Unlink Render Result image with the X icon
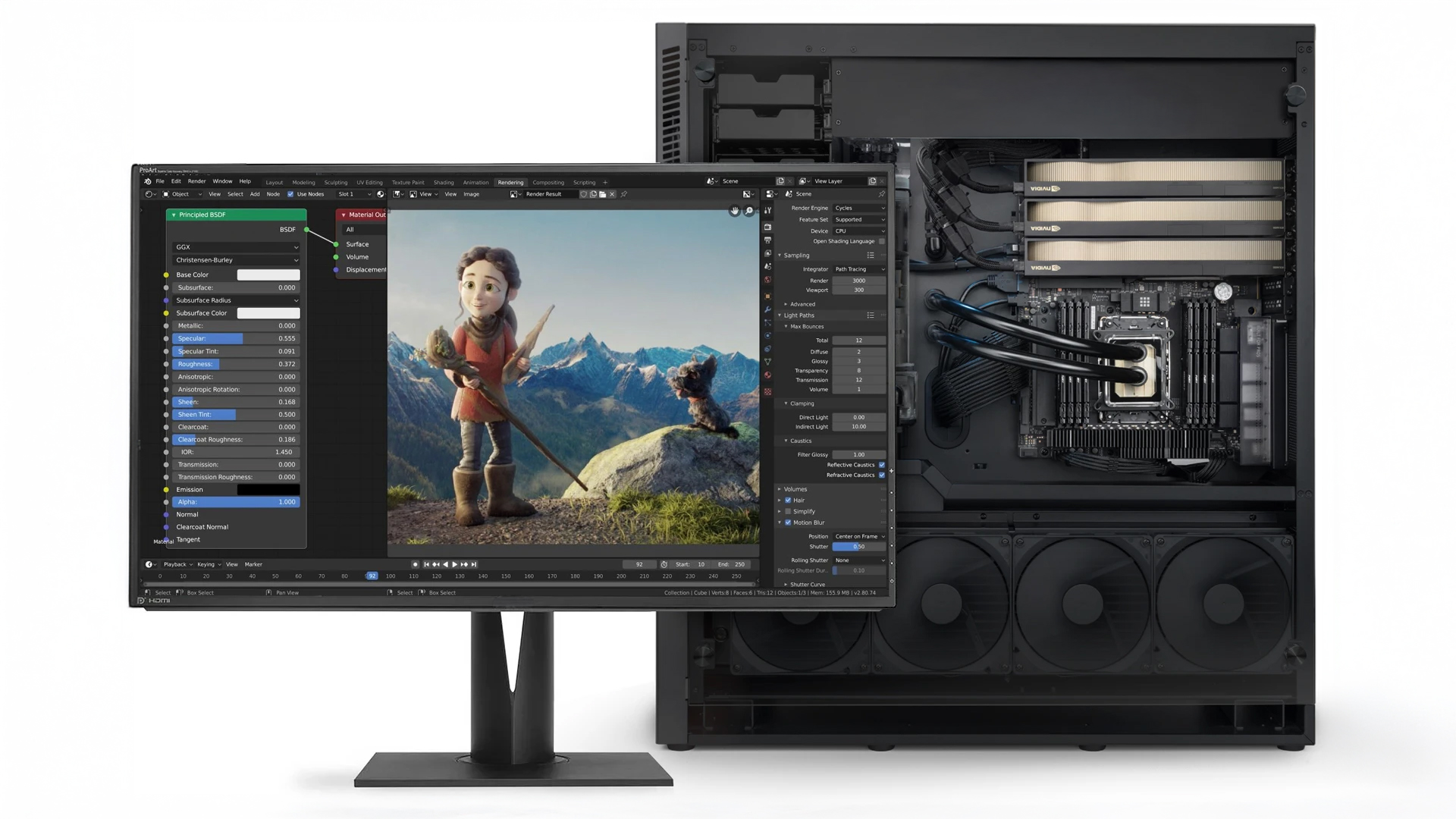 click(613, 194)
